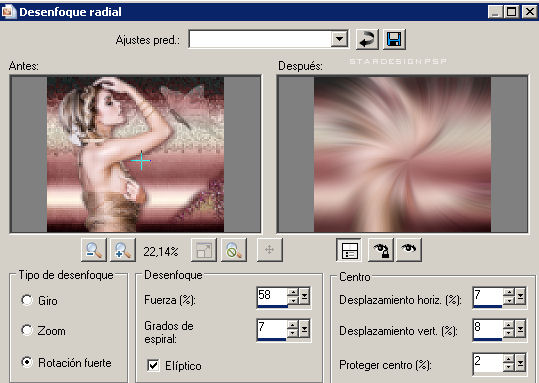Maximize the Desenfoque radial dialog
Image resolution: width=539 pixels, height=383 pixels.
[x=512, y=12]
